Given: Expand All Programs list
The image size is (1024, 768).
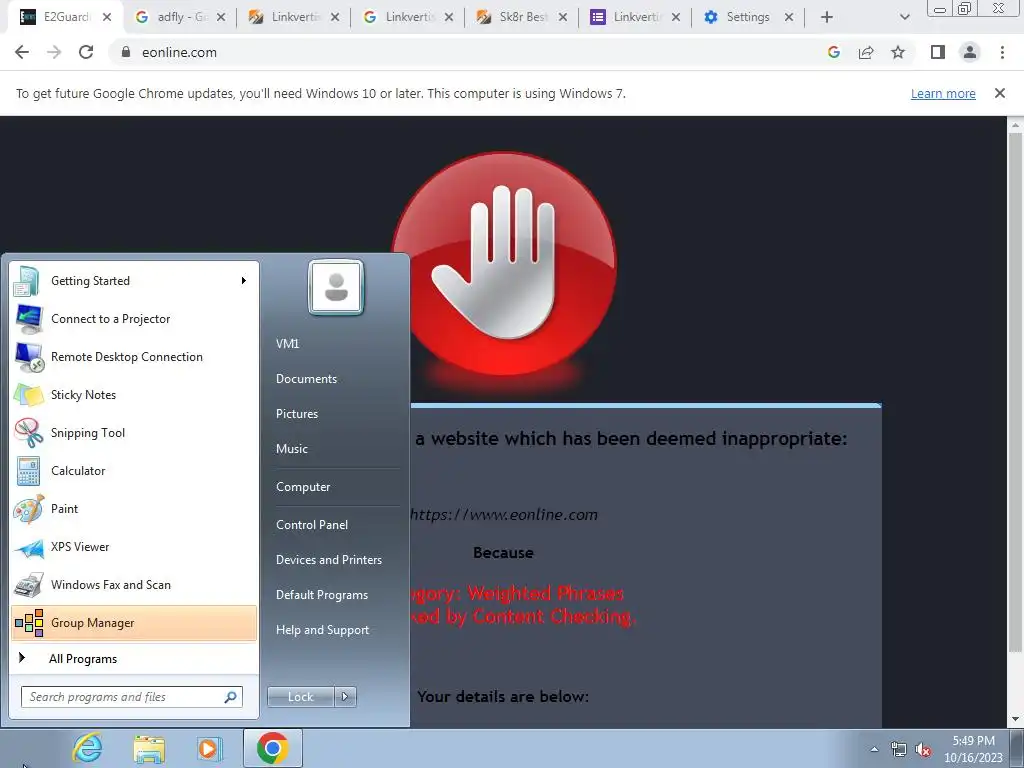Looking at the screenshot, I should point(134,658).
